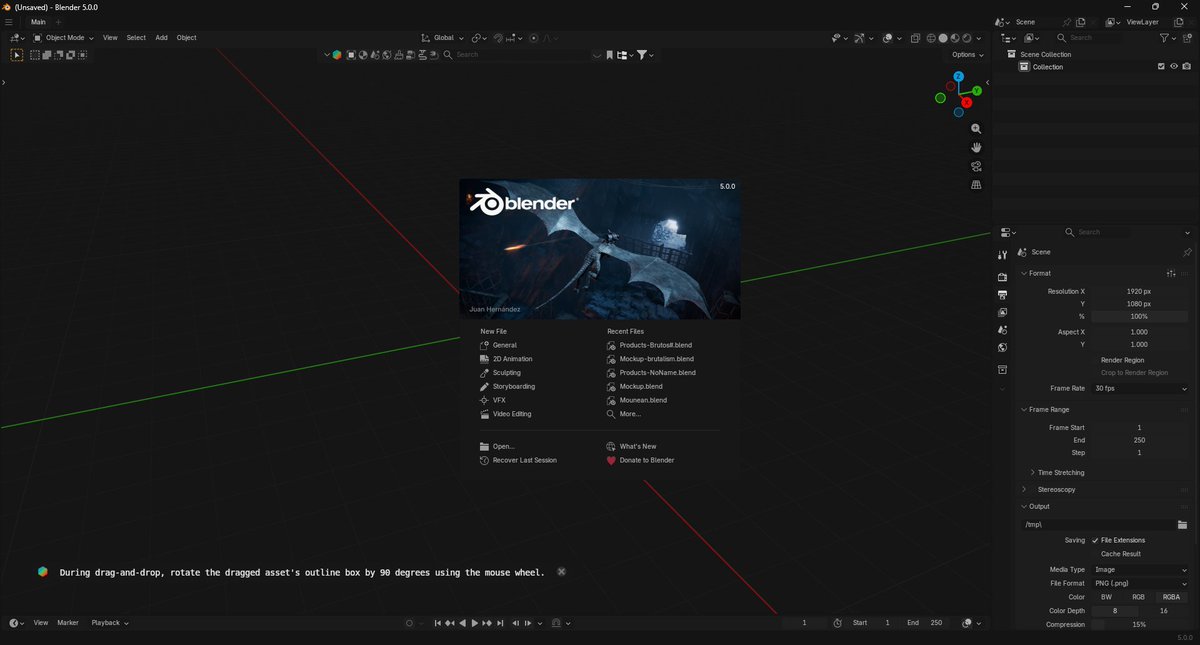Select the View Layer Properties tab
This screenshot has width=1200, height=645.
click(1002, 313)
